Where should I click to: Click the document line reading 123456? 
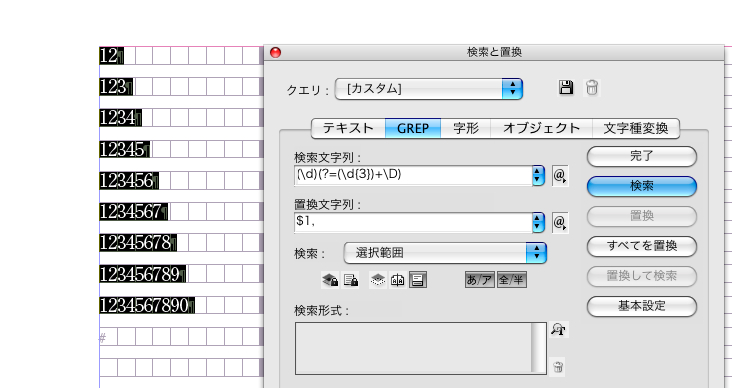pos(129,180)
